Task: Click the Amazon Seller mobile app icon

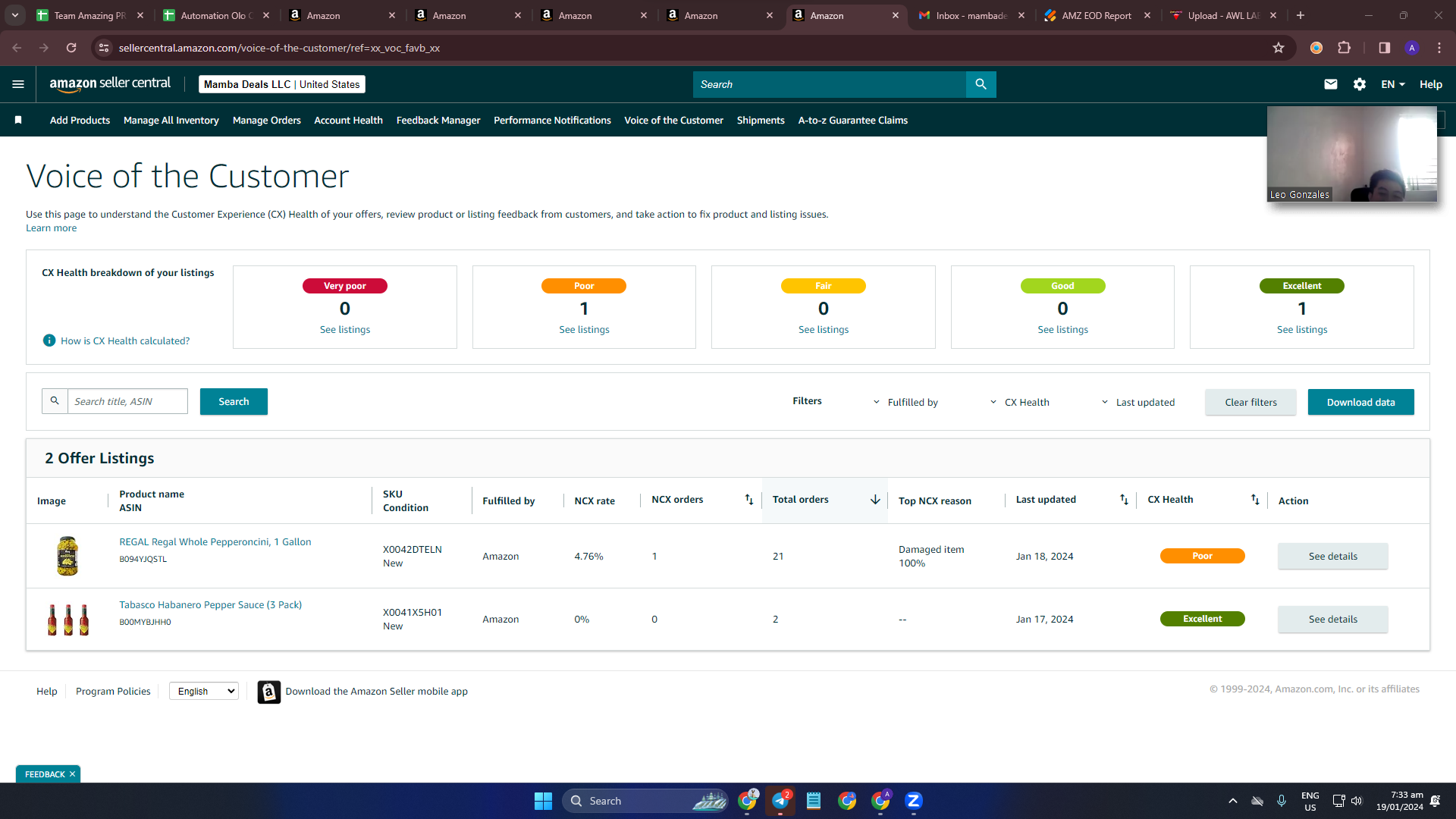Action: [268, 692]
